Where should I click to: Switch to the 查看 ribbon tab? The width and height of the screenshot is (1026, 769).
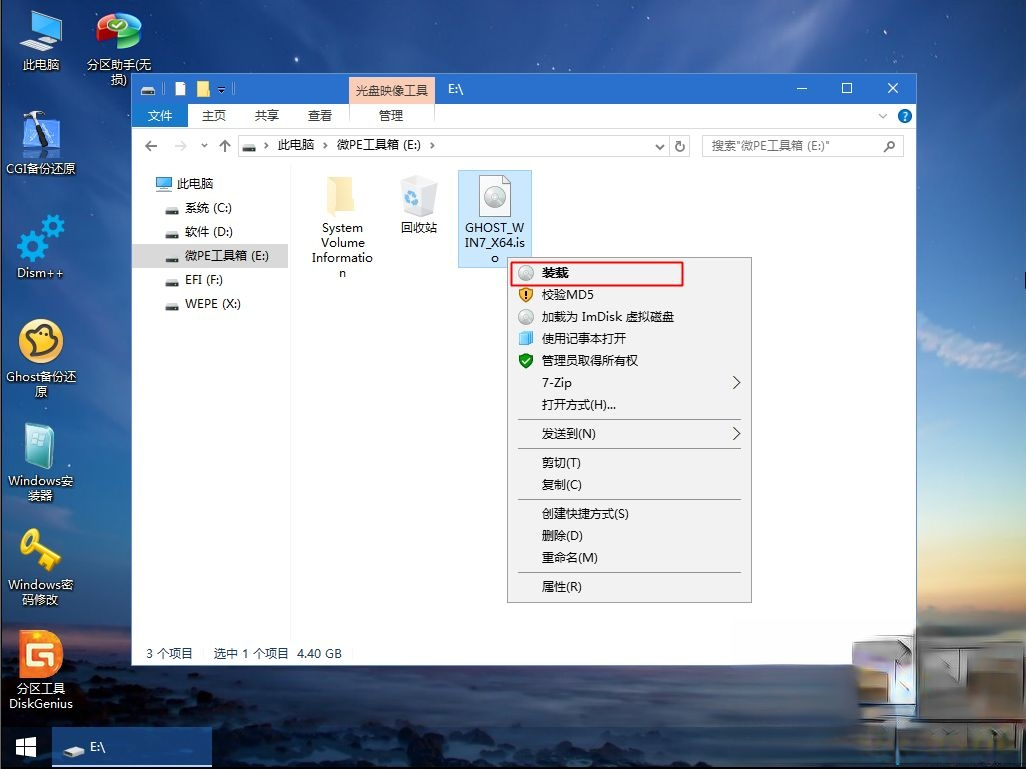tap(319, 115)
